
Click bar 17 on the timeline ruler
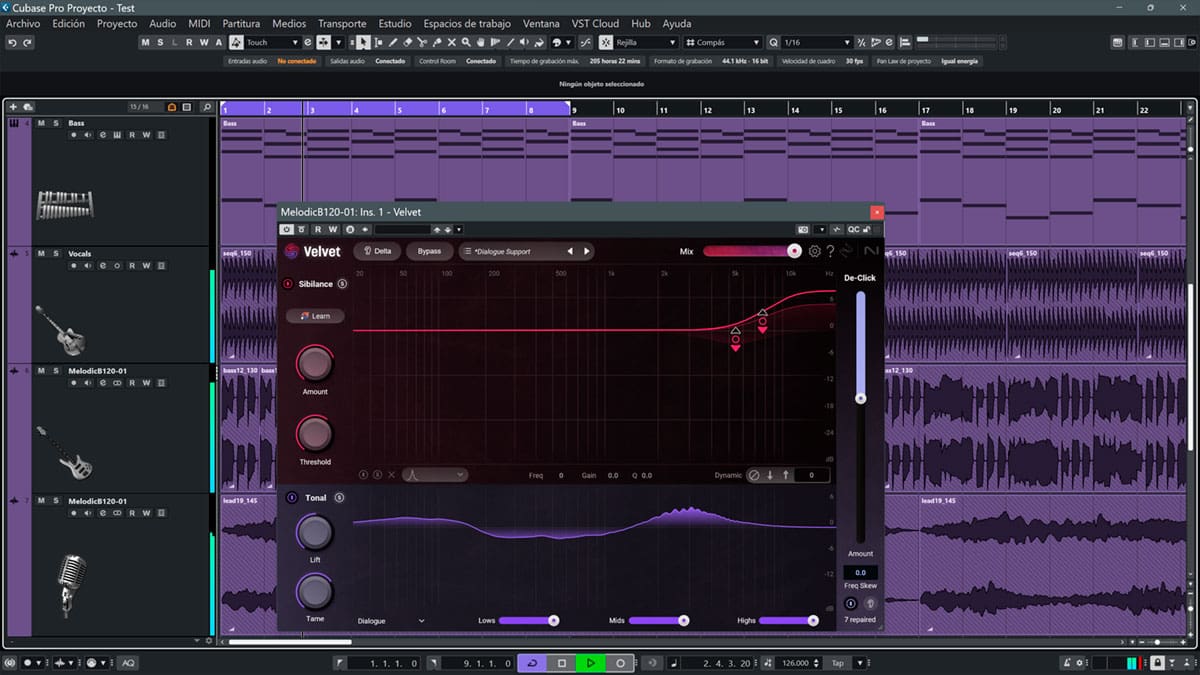click(x=926, y=109)
